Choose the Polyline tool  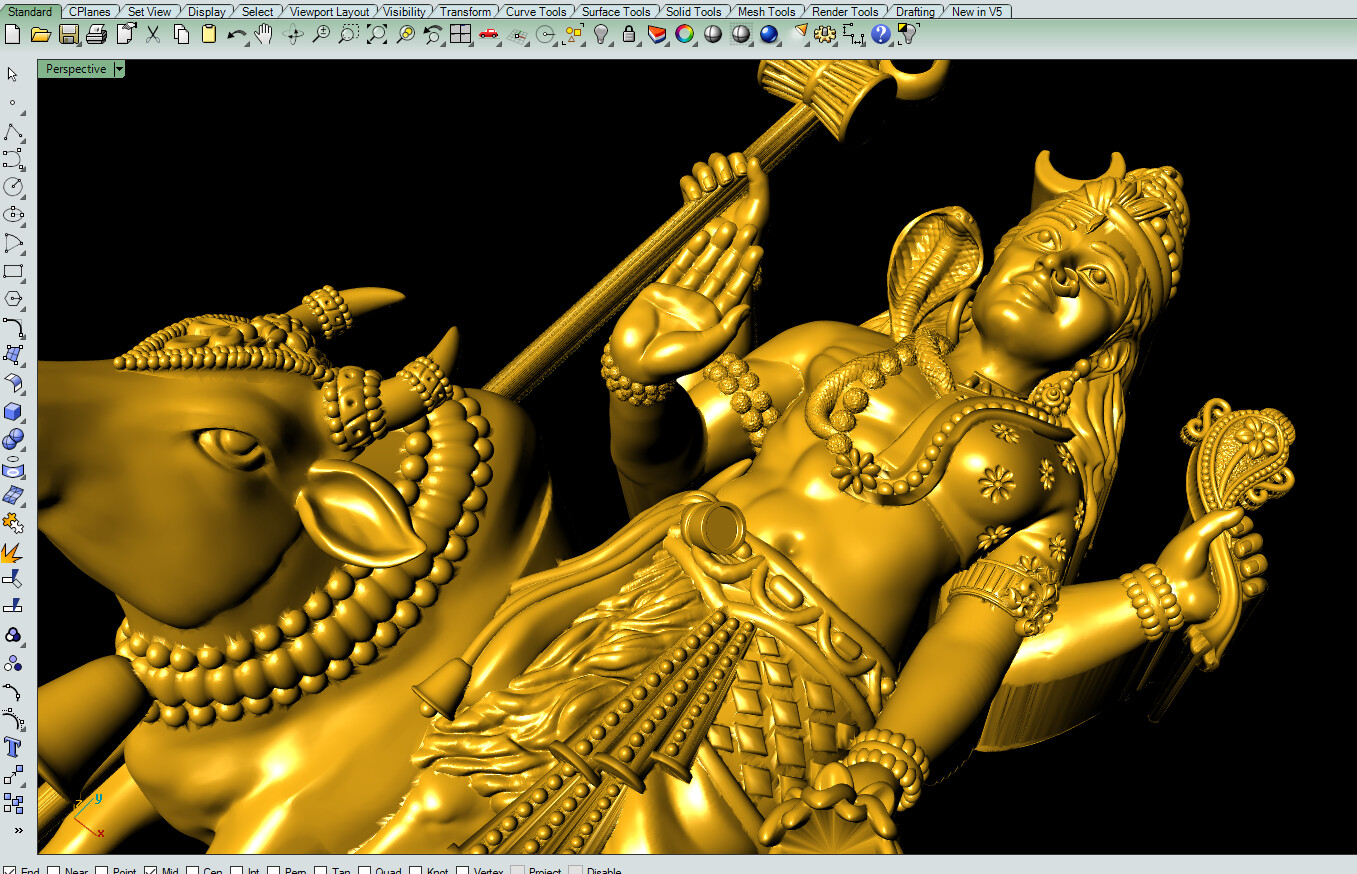[x=13, y=131]
